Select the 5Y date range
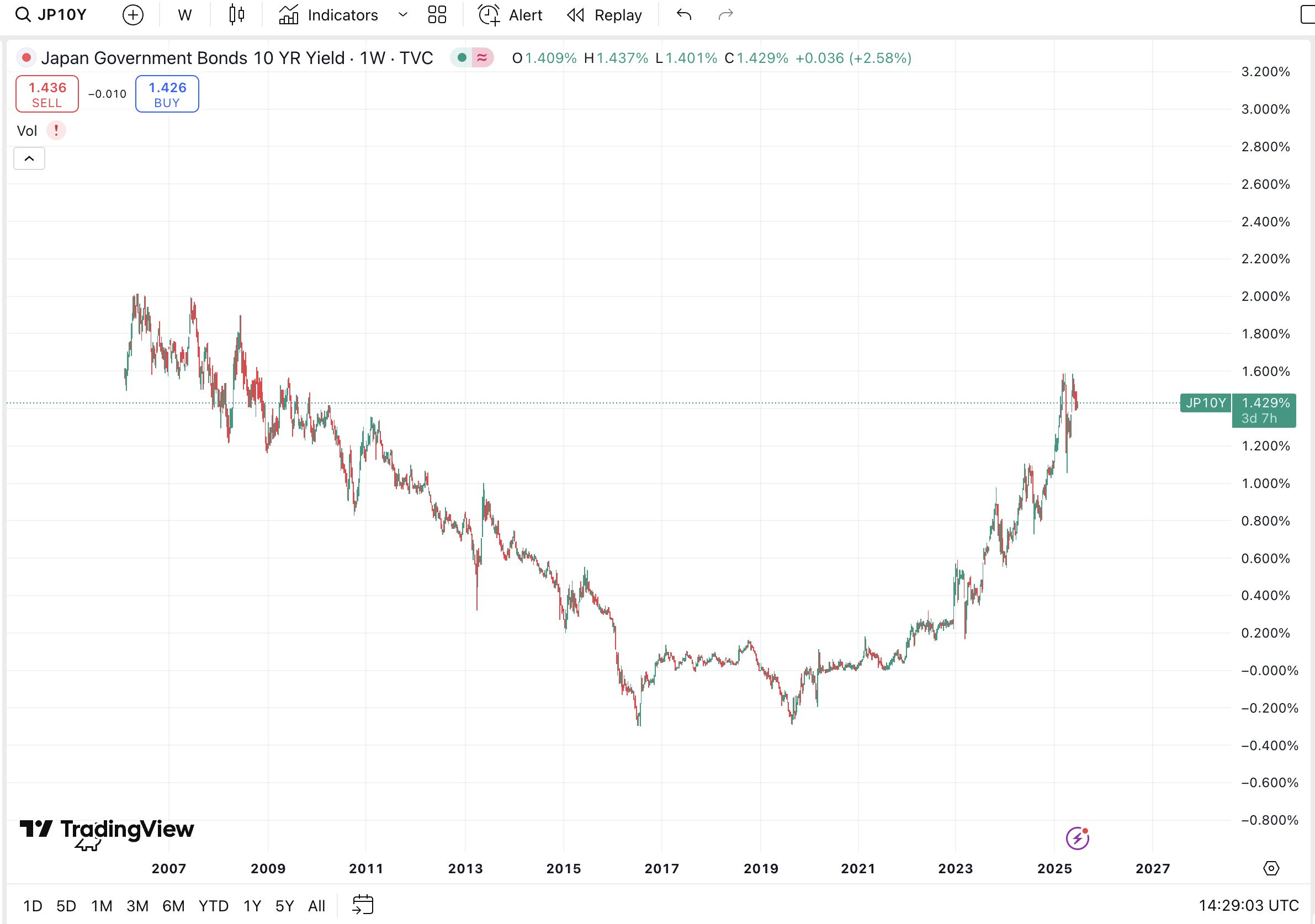Screen dimensions: 1315x924 pos(284,906)
